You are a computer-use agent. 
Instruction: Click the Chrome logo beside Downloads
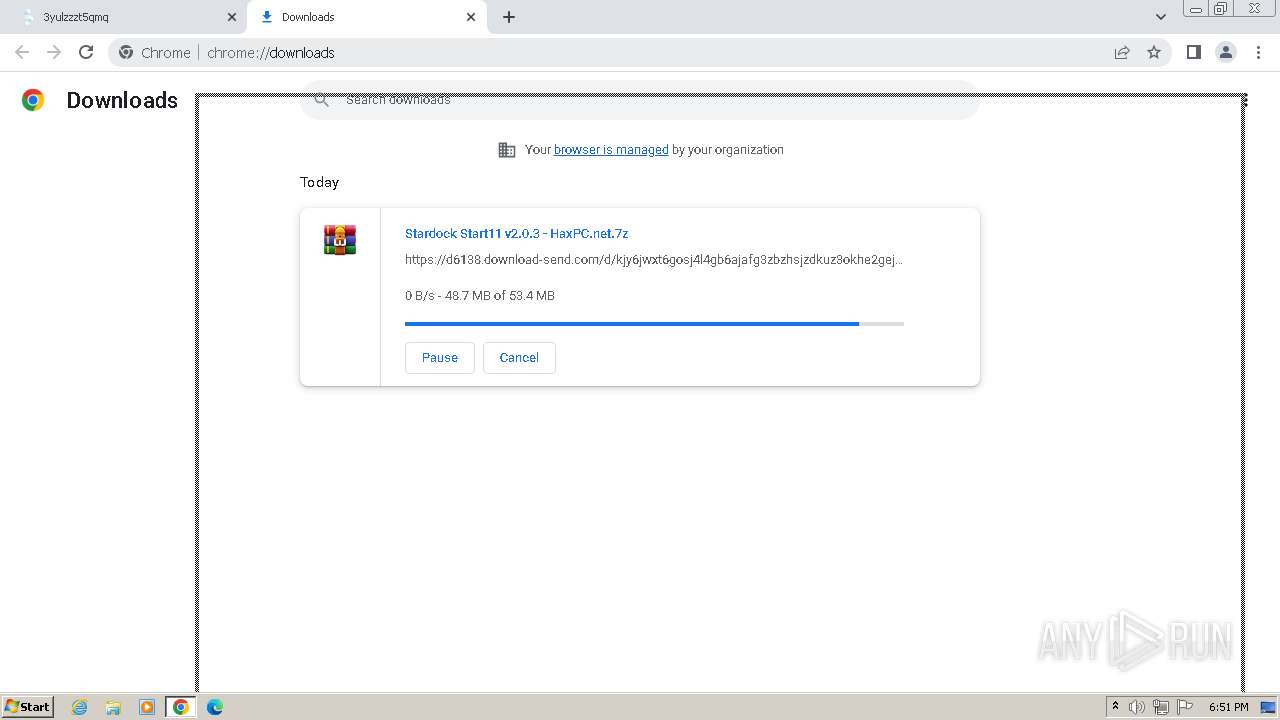33,100
